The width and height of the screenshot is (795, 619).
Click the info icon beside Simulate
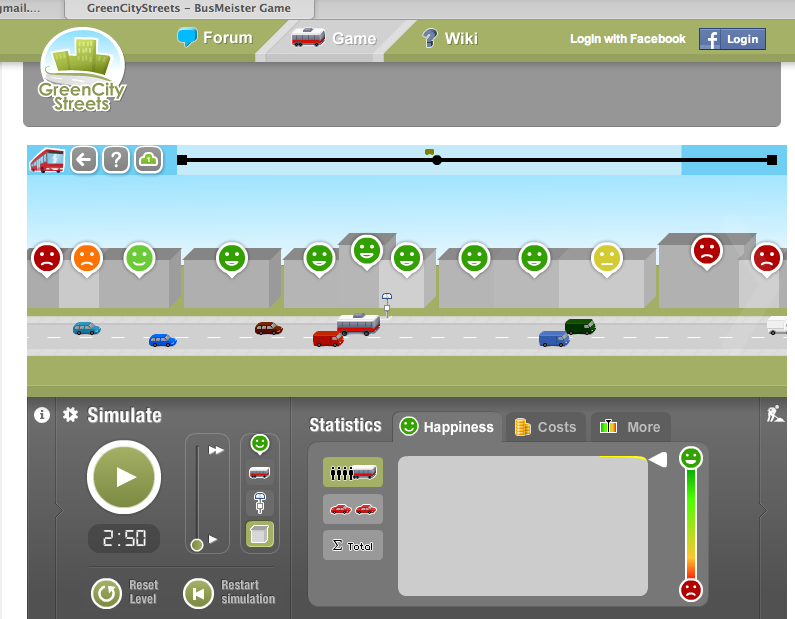(42, 415)
